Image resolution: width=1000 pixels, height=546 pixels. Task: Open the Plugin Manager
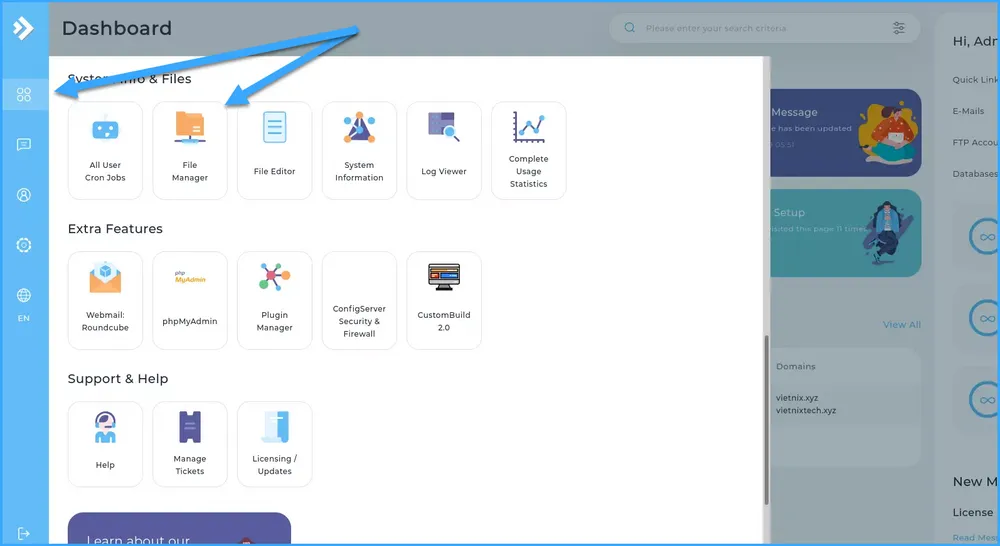click(274, 300)
